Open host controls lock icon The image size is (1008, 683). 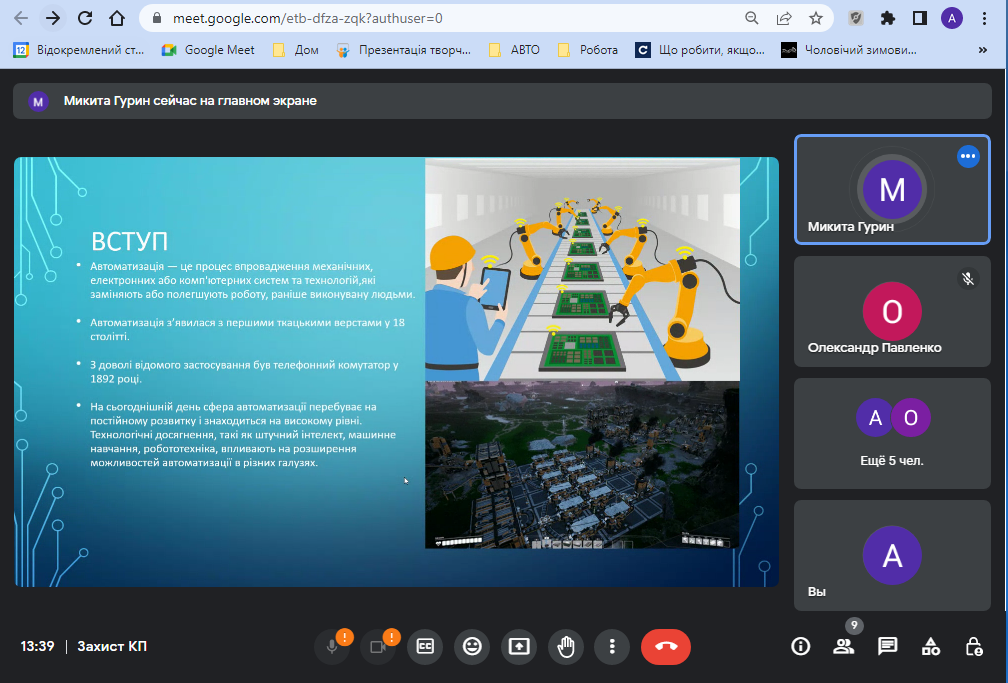coord(973,646)
